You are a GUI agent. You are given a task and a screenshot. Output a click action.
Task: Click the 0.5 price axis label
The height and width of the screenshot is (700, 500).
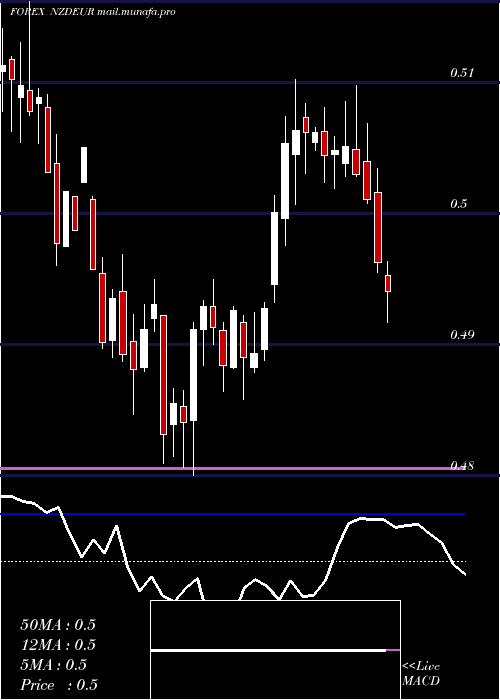coord(458,204)
